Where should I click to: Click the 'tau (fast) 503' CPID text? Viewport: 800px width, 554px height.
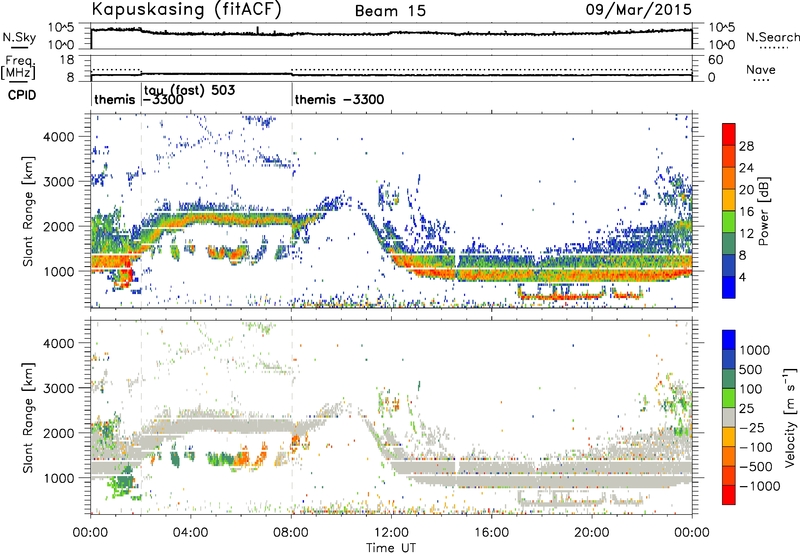(189, 90)
